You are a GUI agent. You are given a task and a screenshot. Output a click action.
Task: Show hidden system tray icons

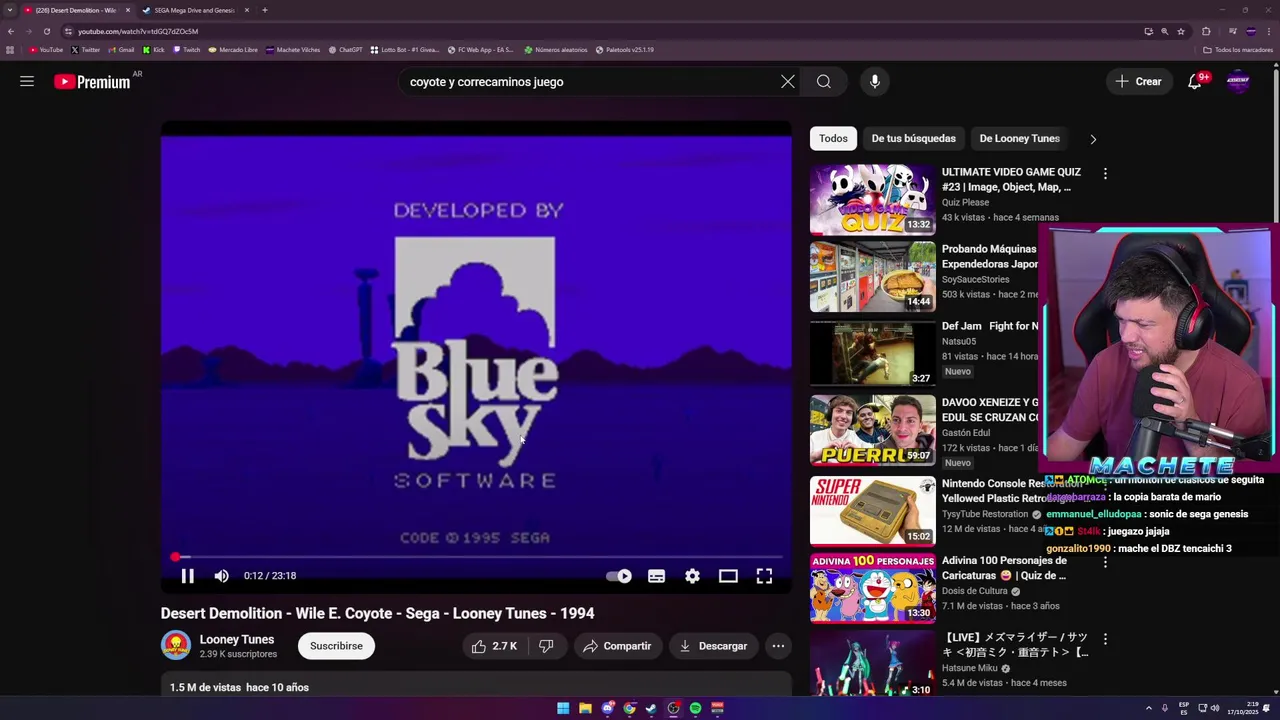click(x=1149, y=708)
